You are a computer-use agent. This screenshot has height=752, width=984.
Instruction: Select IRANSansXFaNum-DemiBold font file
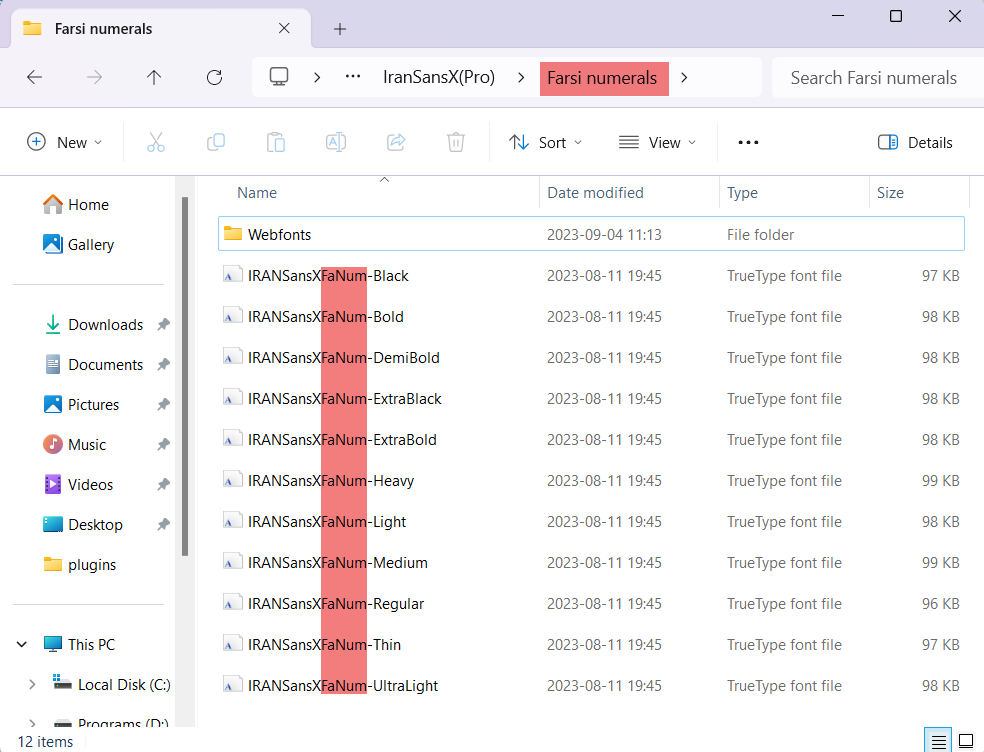pos(591,358)
